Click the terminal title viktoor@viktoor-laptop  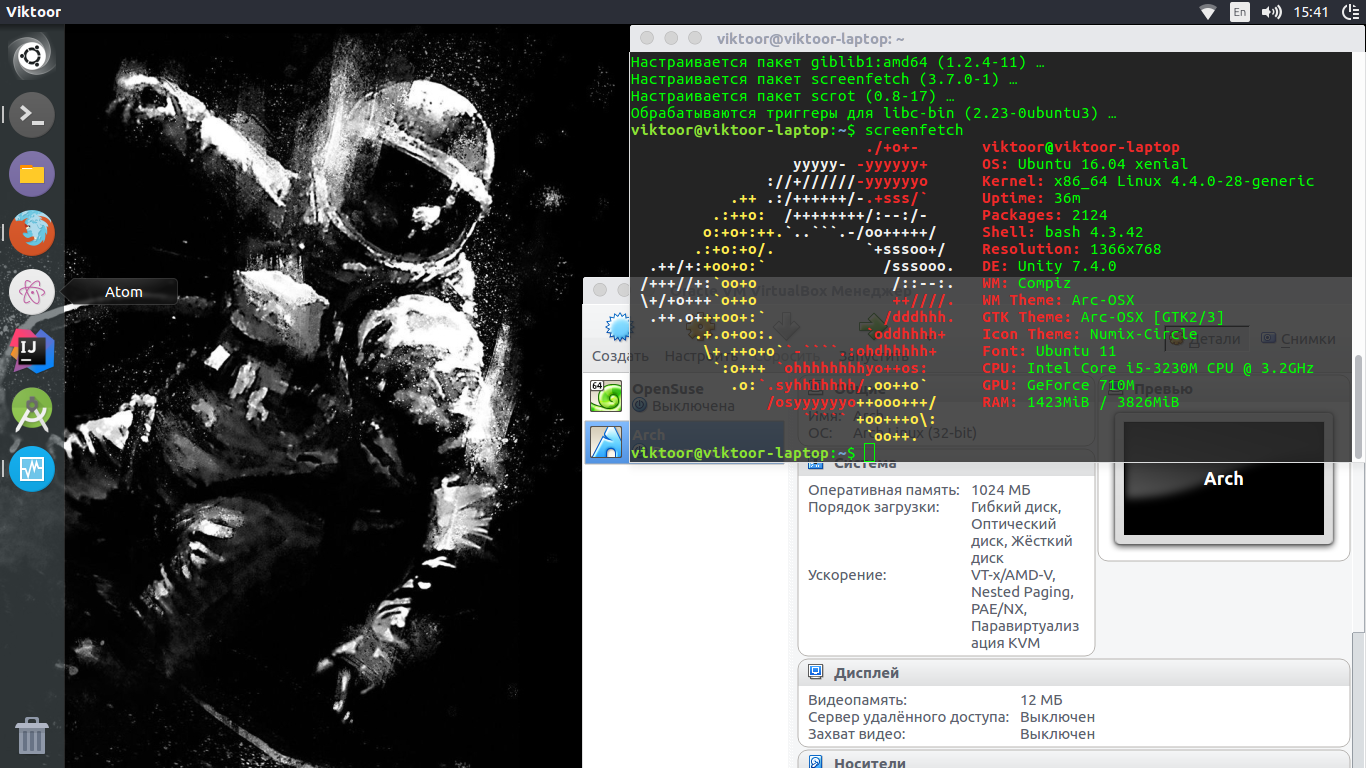811,39
